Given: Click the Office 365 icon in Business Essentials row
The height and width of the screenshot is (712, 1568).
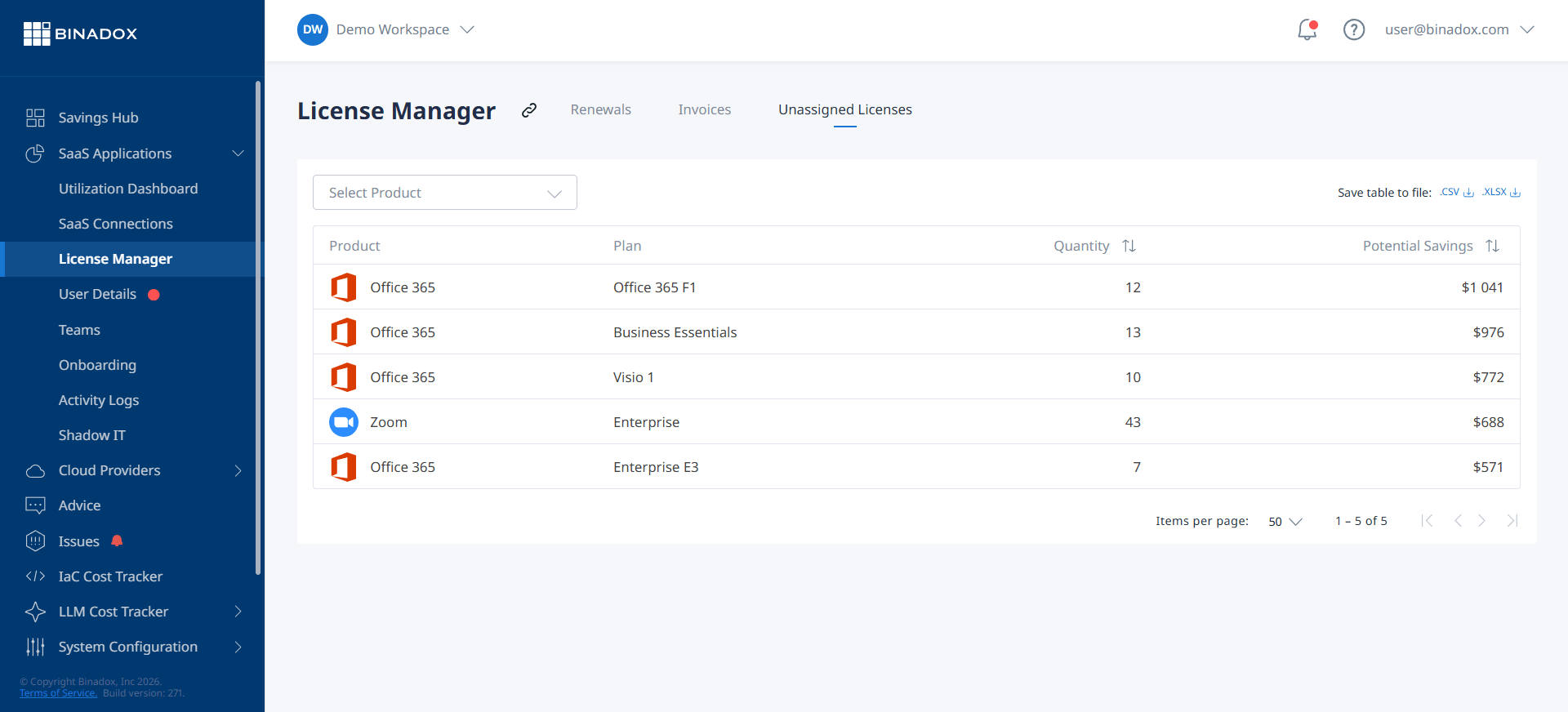Looking at the screenshot, I should 344,332.
